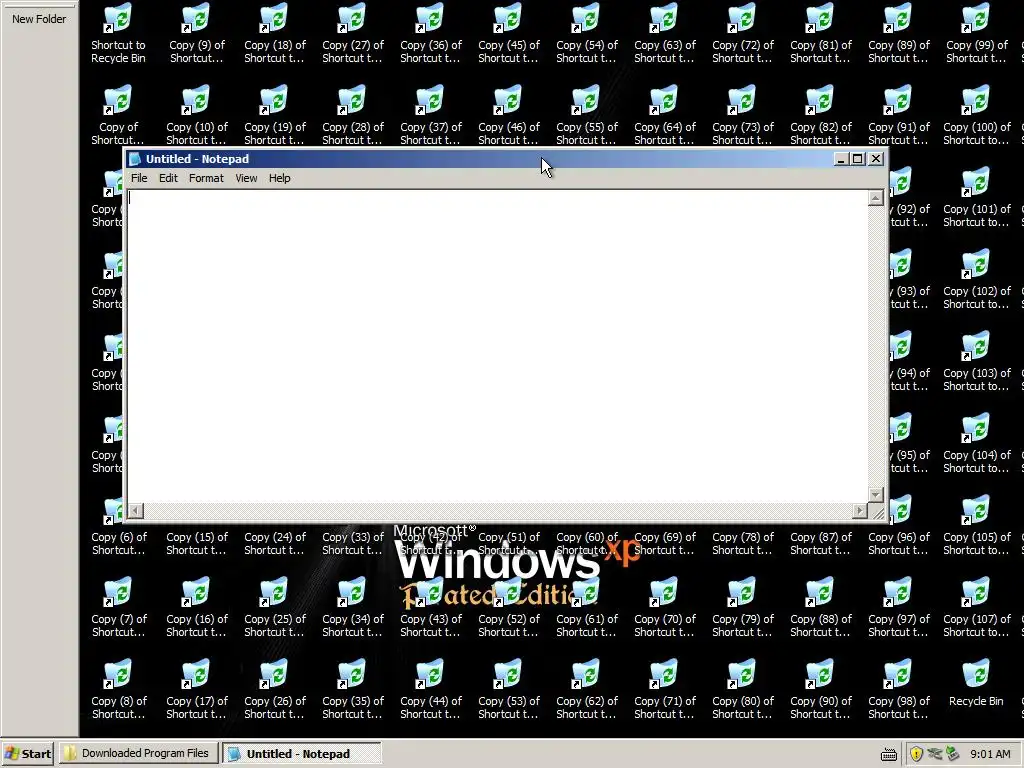Select Copy (98) of Shortcut icon
Image resolution: width=1024 pixels, height=768 pixels.
(x=899, y=689)
